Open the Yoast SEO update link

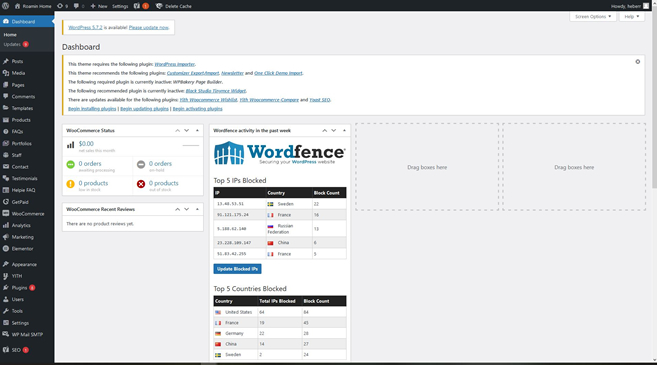pos(320,100)
